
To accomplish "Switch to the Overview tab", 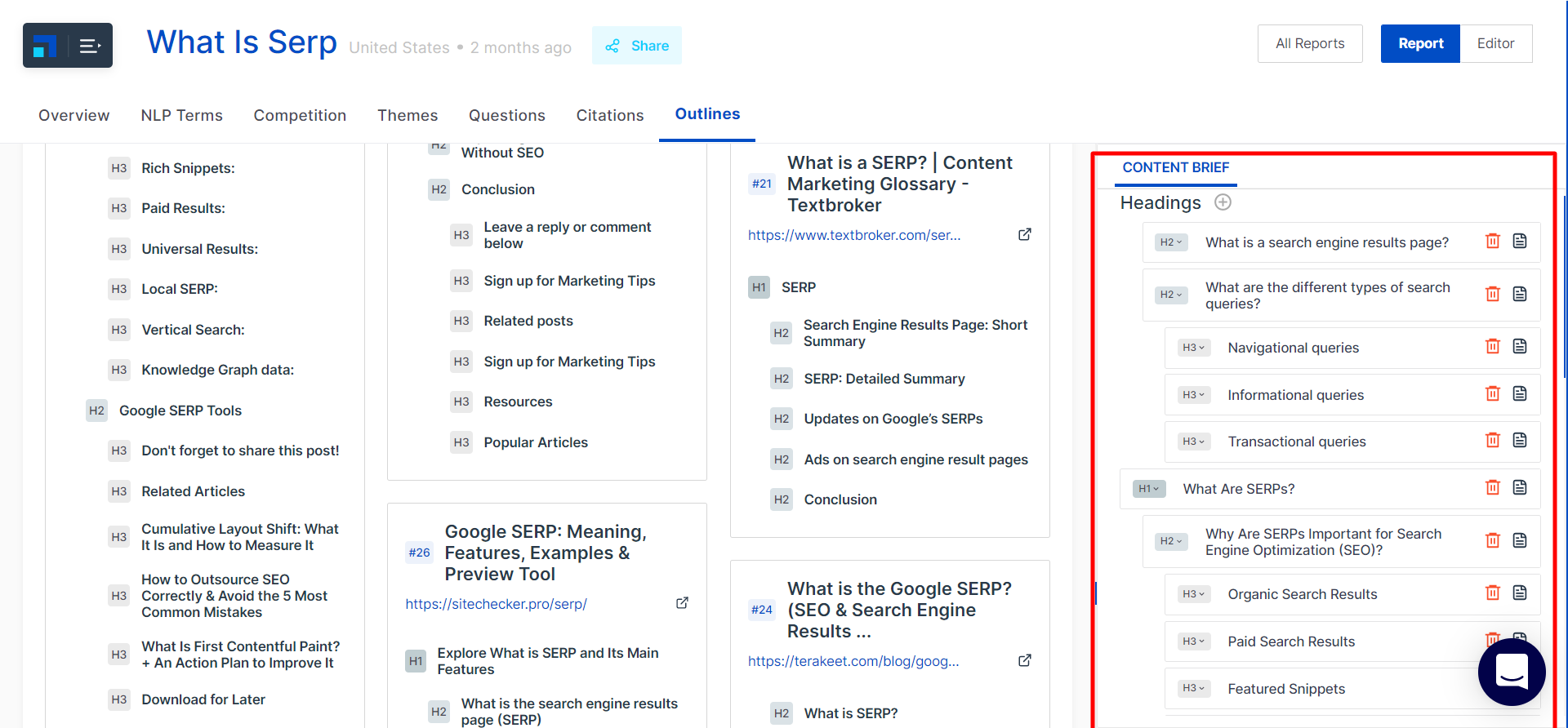I will [x=73, y=115].
